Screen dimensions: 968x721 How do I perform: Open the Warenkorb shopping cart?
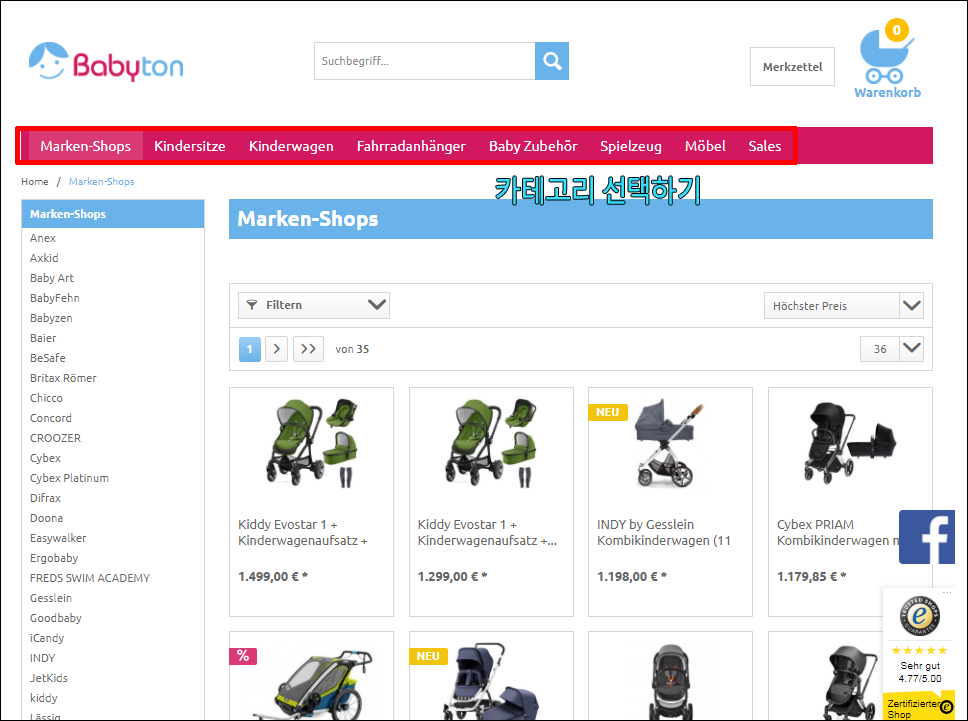pos(887,60)
